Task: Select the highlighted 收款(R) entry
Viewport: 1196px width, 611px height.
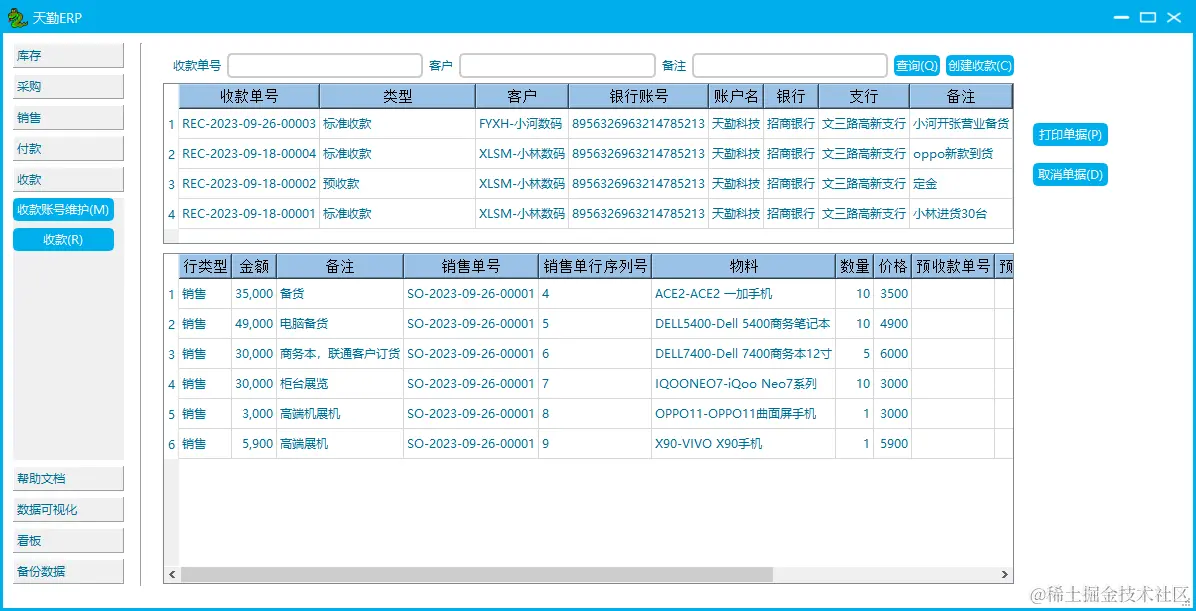Action: click(x=63, y=239)
